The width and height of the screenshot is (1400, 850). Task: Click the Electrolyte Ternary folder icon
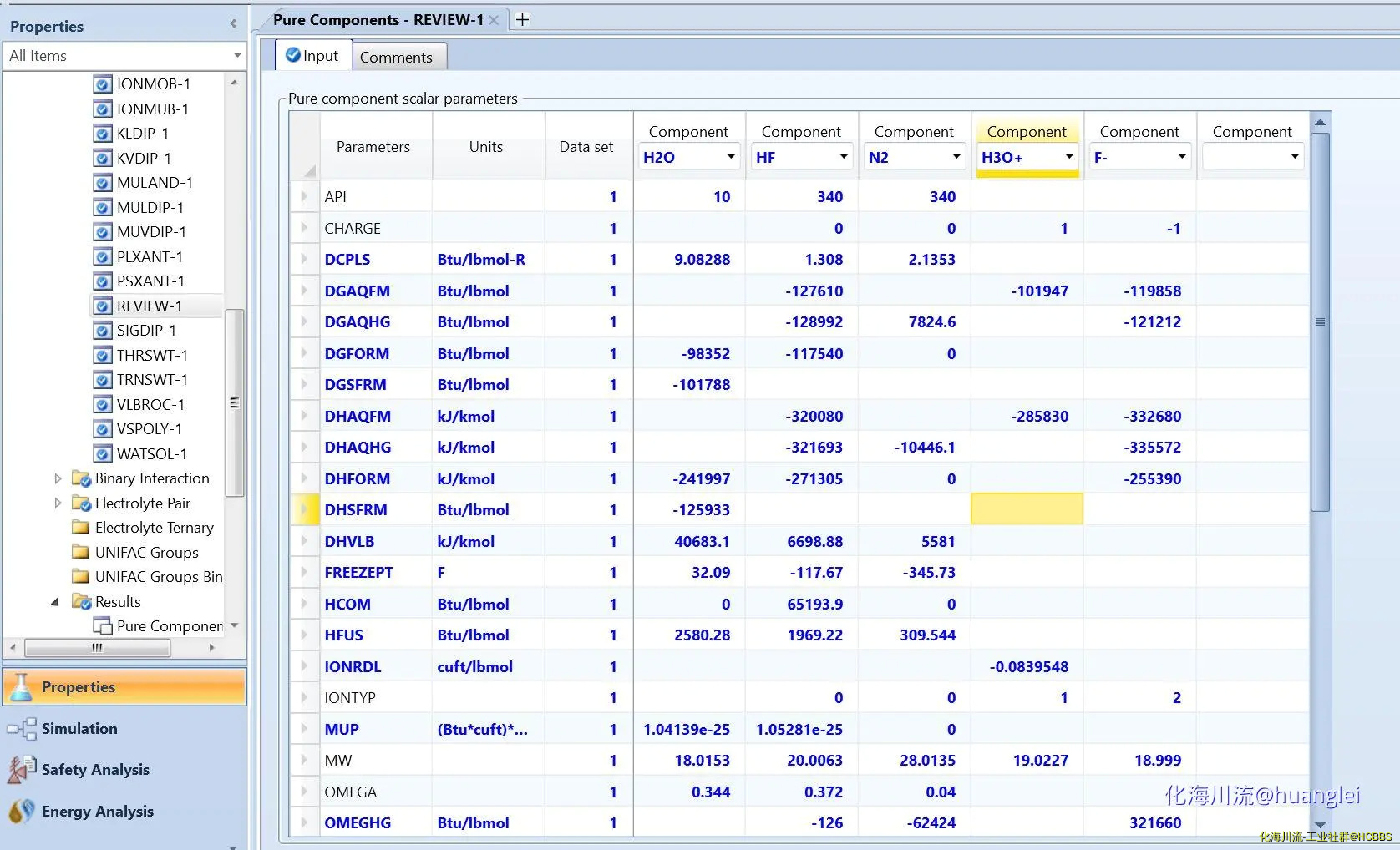(x=81, y=528)
